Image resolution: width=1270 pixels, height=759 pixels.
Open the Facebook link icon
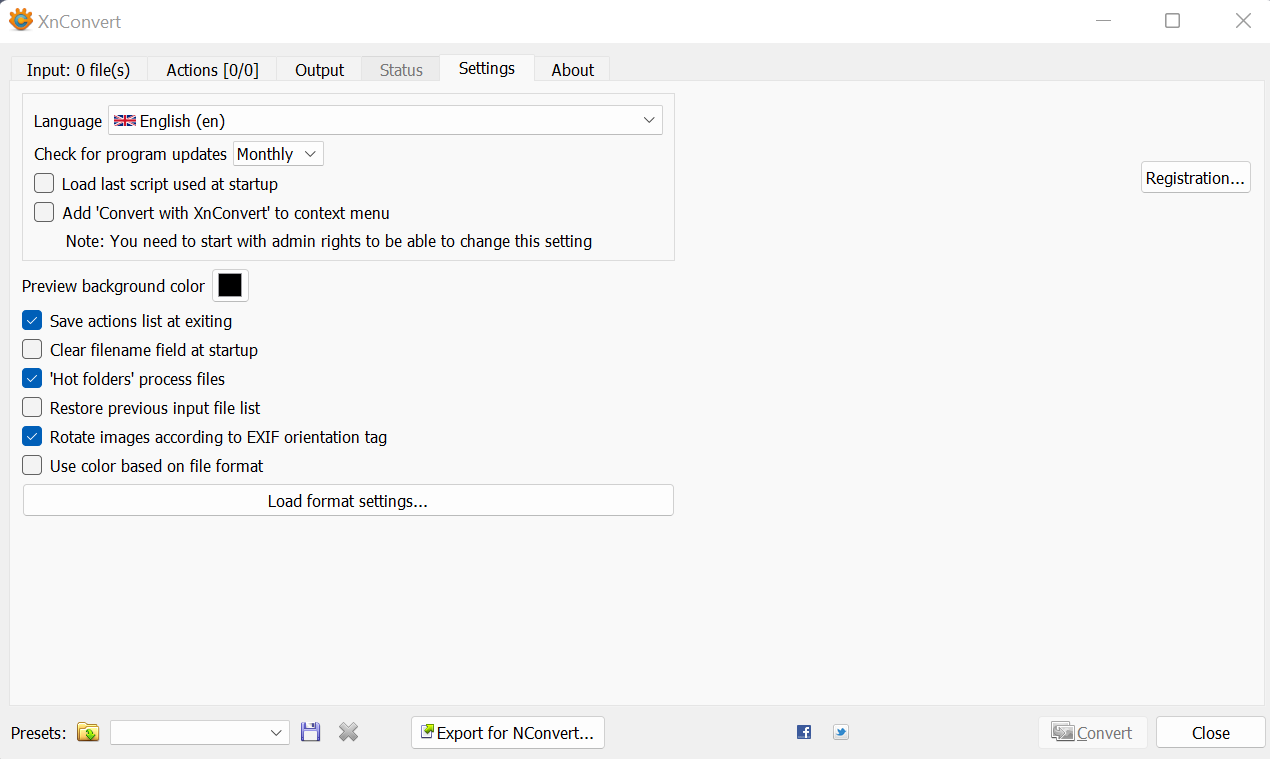click(804, 732)
